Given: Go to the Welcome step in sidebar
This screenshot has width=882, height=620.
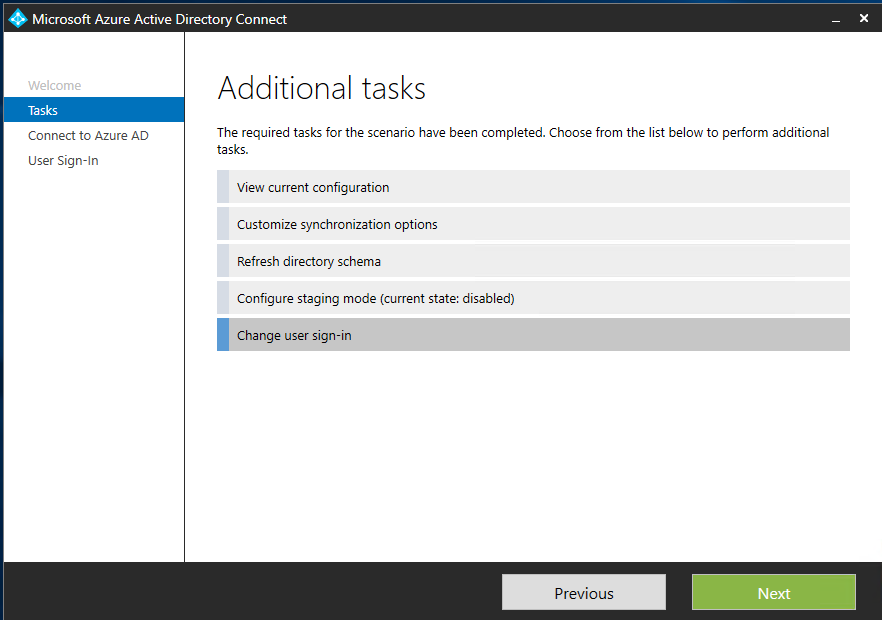Looking at the screenshot, I should [55, 86].
